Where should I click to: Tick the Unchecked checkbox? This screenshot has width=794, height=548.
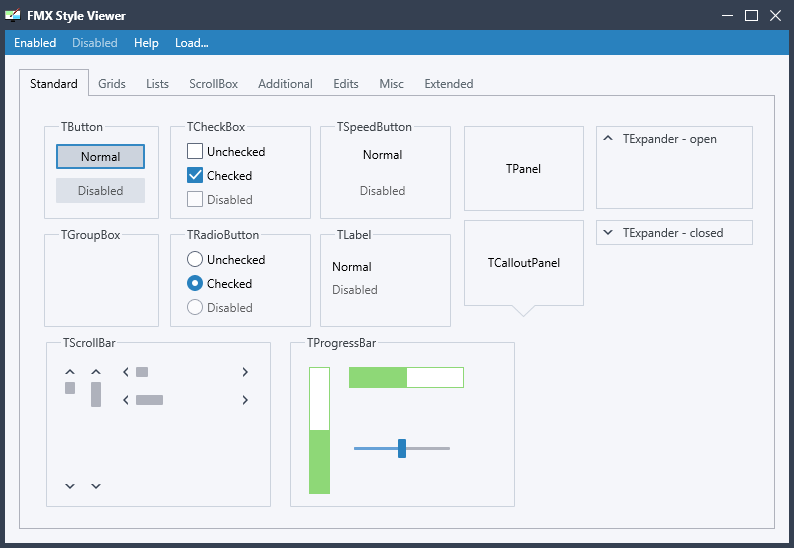[195, 151]
